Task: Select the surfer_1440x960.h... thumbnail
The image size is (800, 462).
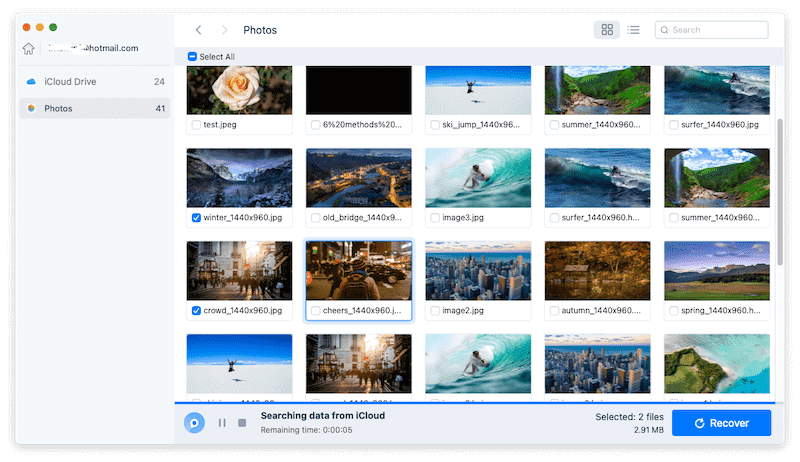Action: [597, 178]
